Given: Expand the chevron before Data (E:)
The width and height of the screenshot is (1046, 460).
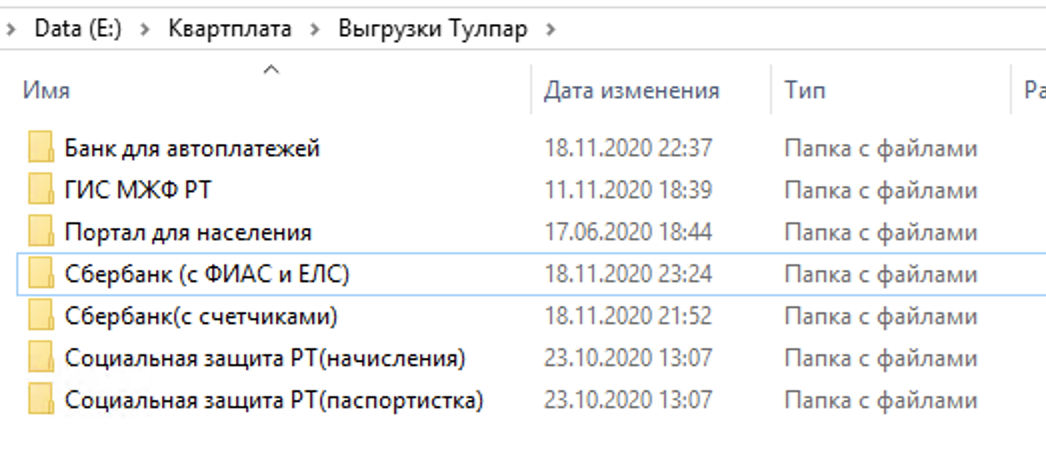Looking at the screenshot, I should pos(10,29).
